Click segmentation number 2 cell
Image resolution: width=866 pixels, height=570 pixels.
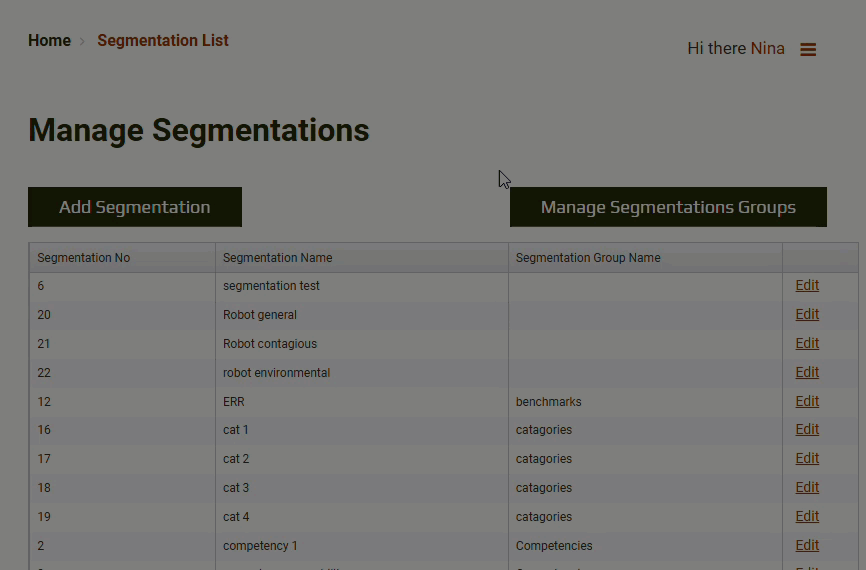click(x=122, y=546)
